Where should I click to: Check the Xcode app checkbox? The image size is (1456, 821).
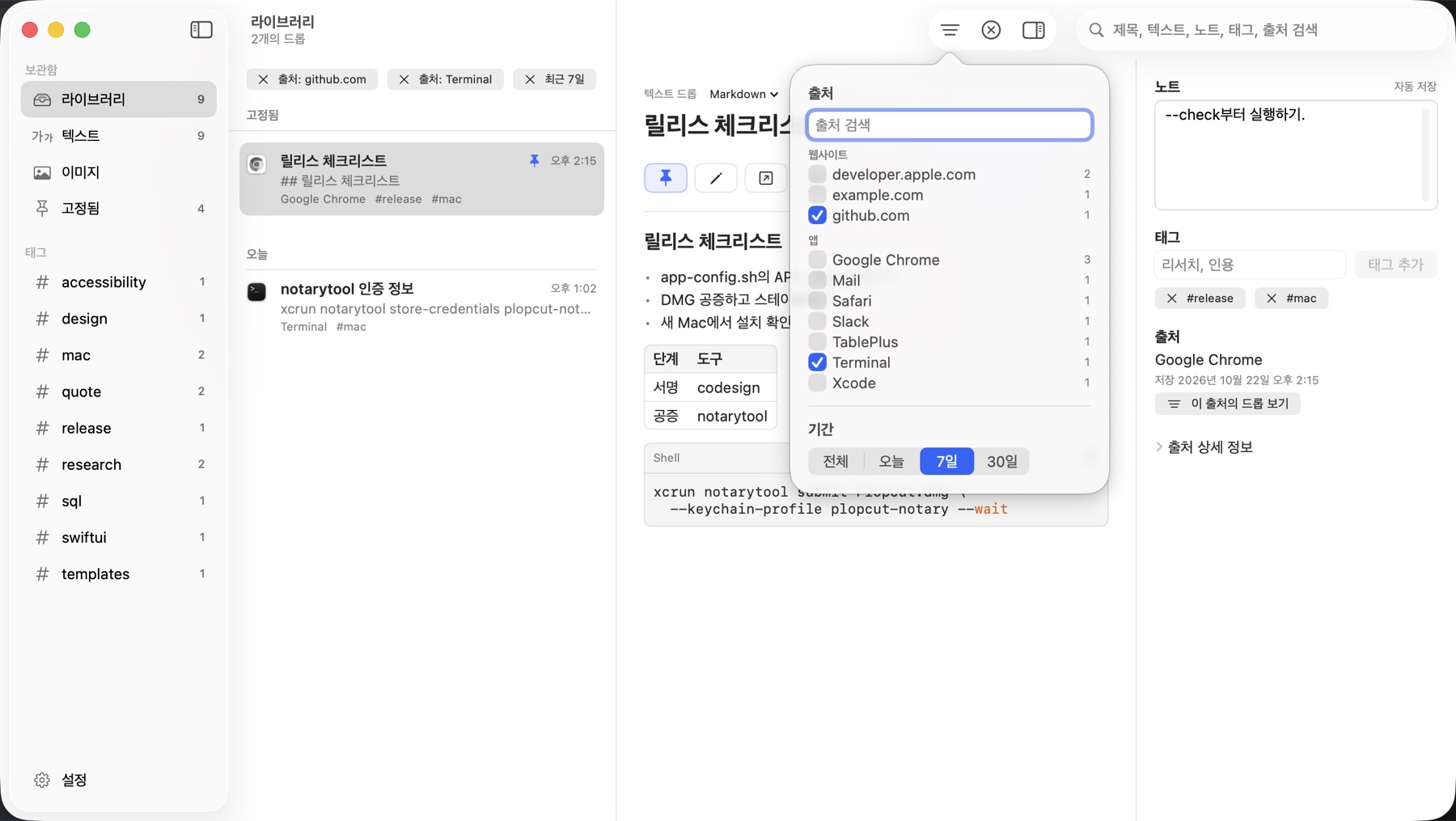[x=817, y=383]
